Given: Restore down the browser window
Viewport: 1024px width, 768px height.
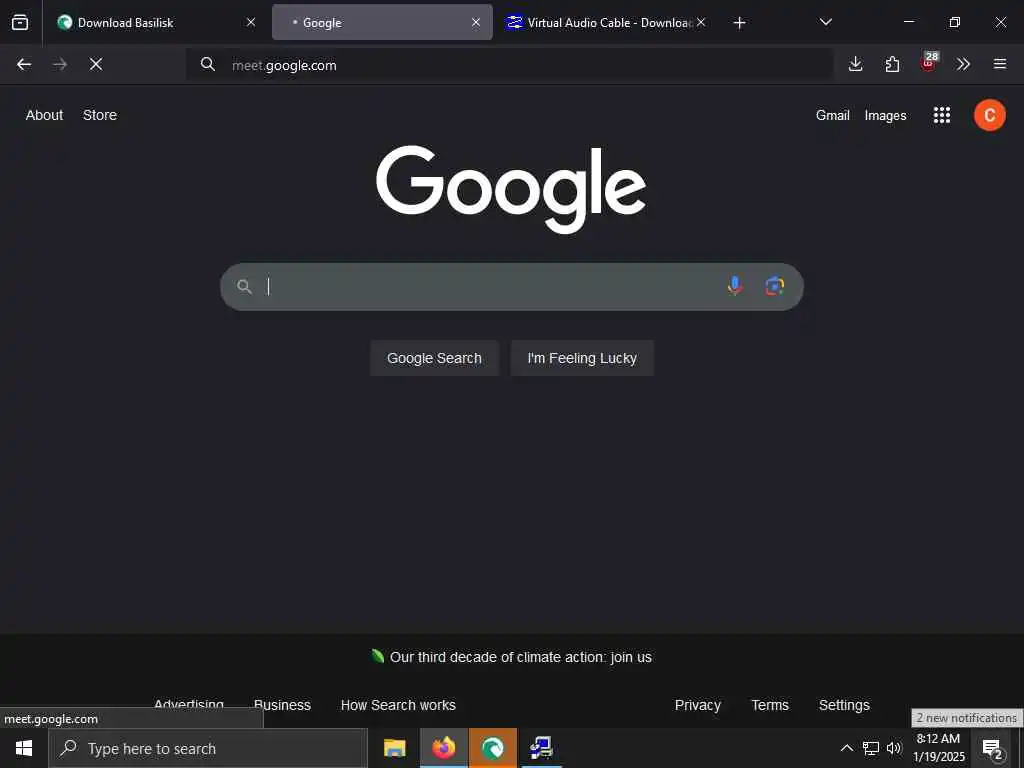Looking at the screenshot, I should point(954,22).
